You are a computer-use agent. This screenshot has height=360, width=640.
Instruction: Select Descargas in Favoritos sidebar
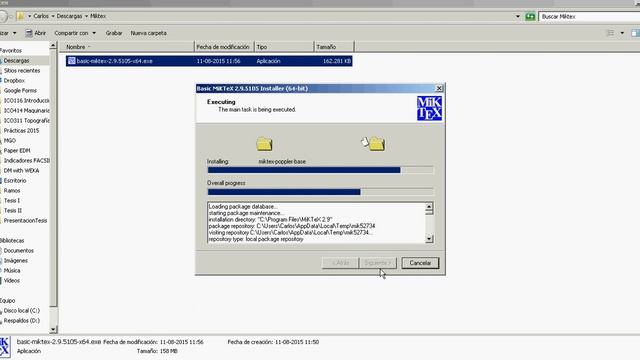tap(16, 61)
